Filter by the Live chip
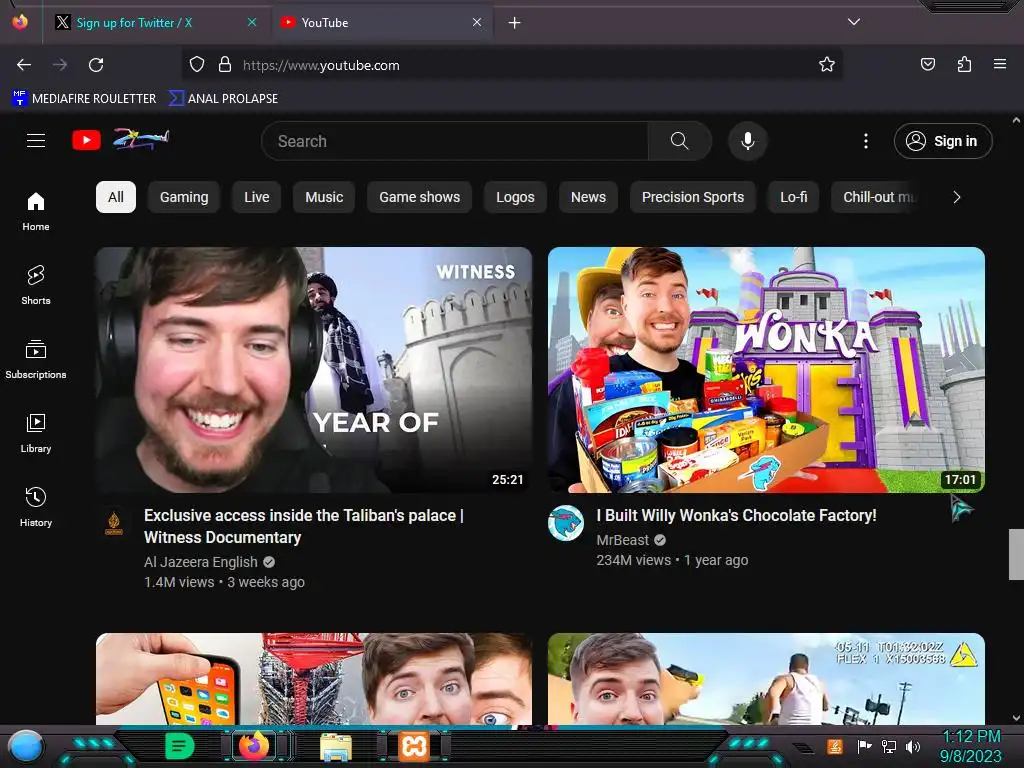This screenshot has height=768, width=1024. (x=257, y=197)
